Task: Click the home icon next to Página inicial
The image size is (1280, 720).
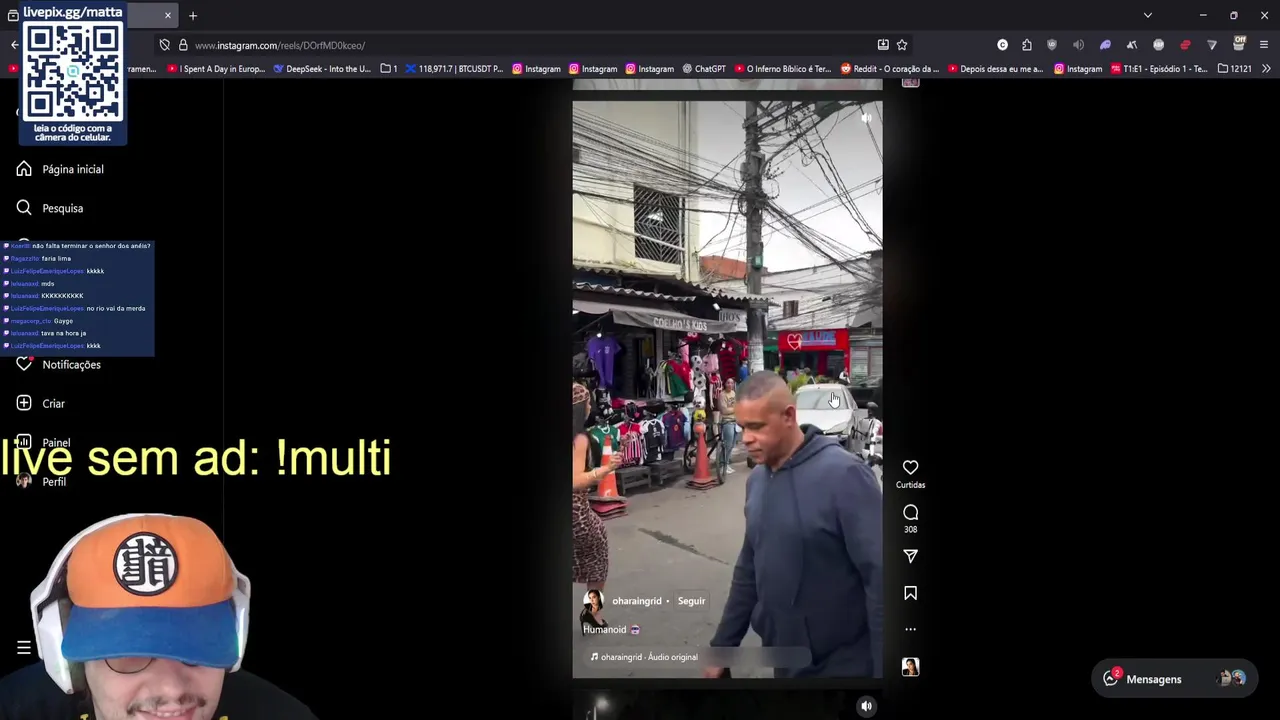Action: (24, 169)
